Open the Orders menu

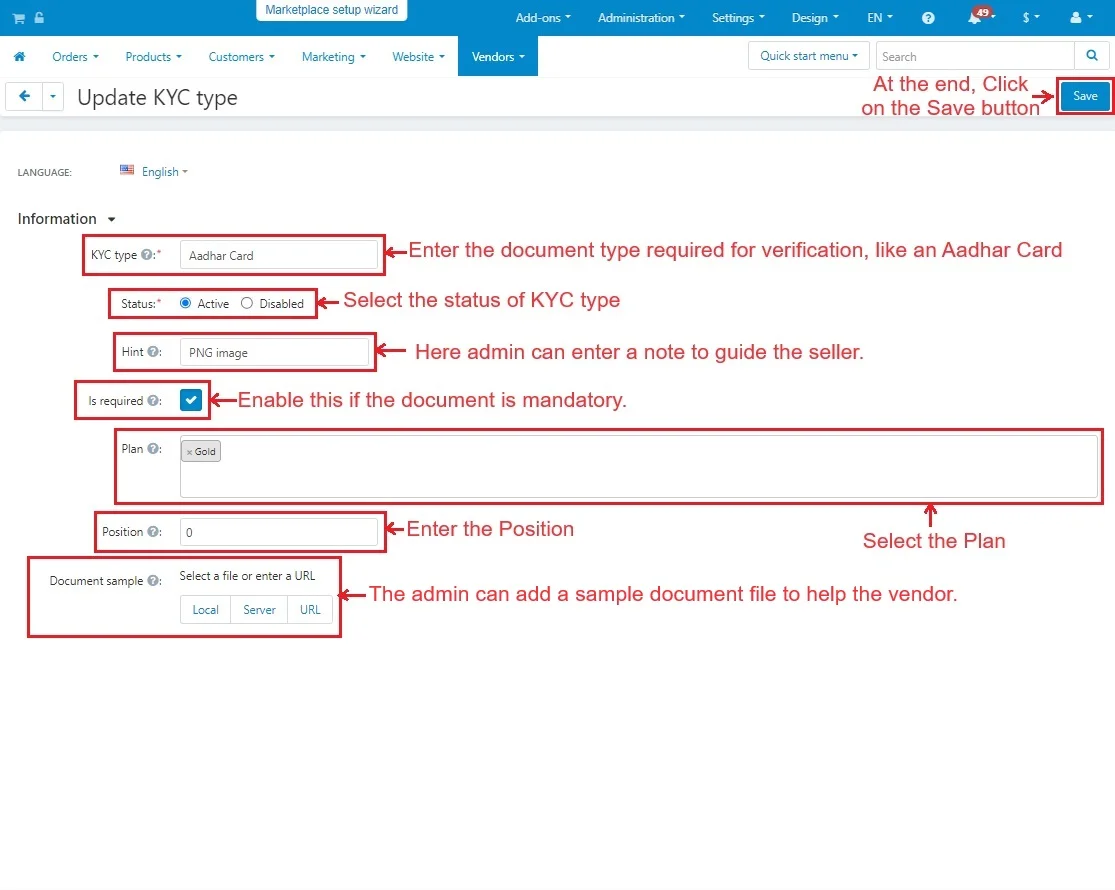pyautogui.click(x=75, y=56)
